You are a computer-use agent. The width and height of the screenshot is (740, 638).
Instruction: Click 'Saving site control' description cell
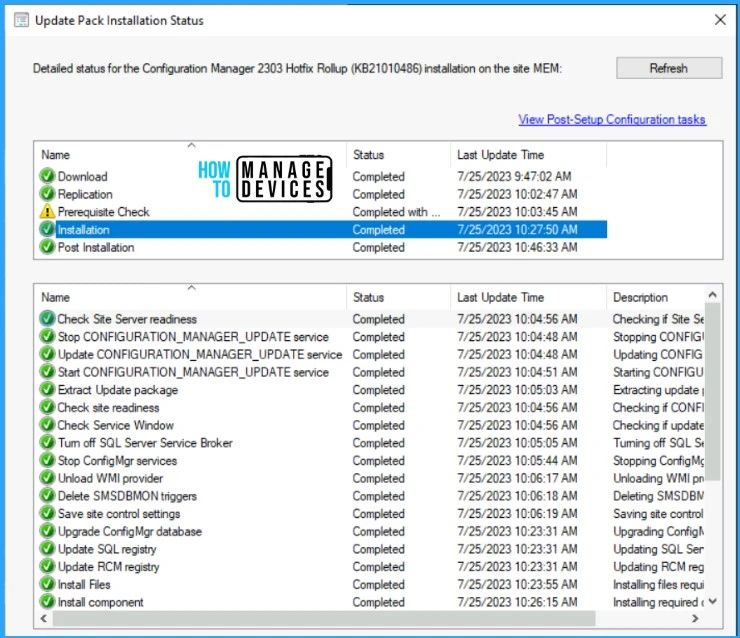point(658,513)
